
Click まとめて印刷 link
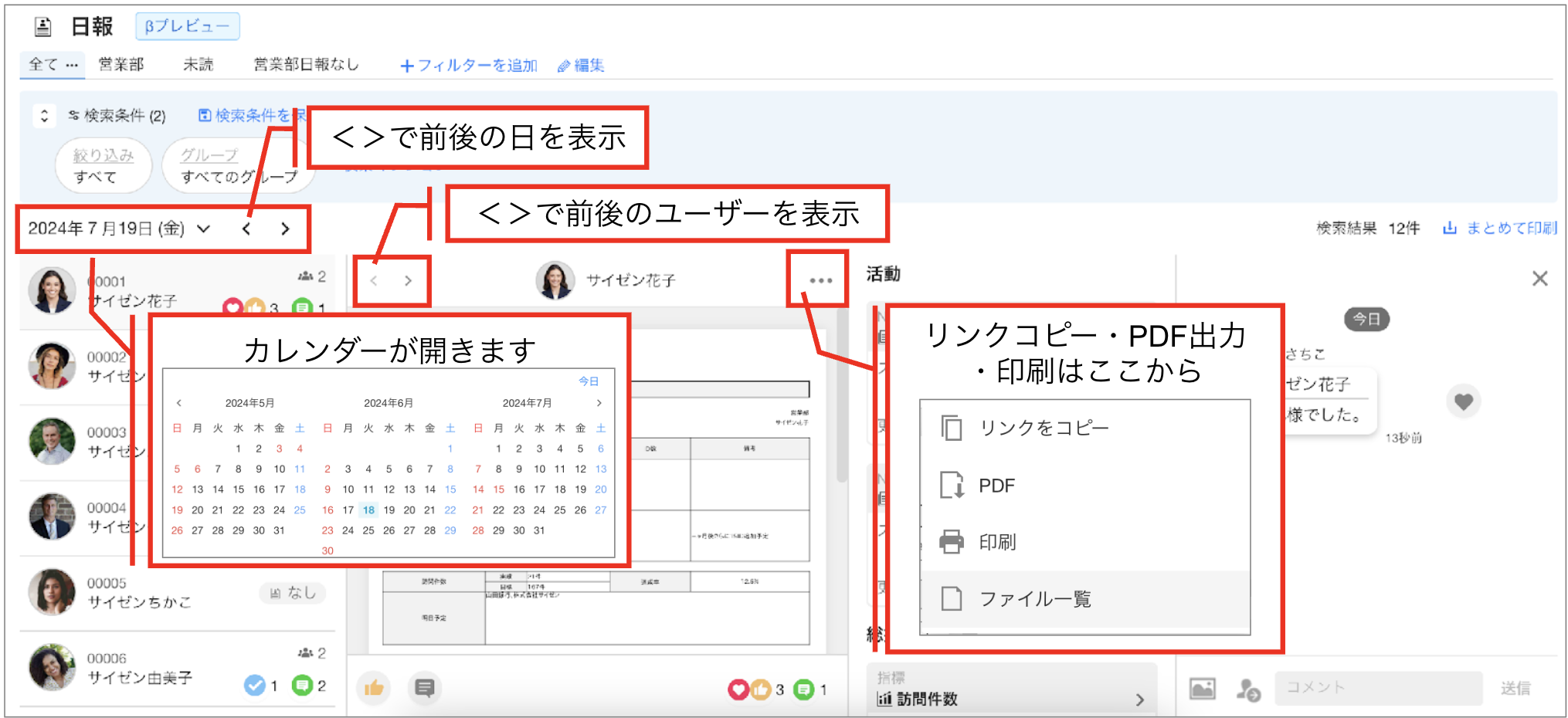1500,228
